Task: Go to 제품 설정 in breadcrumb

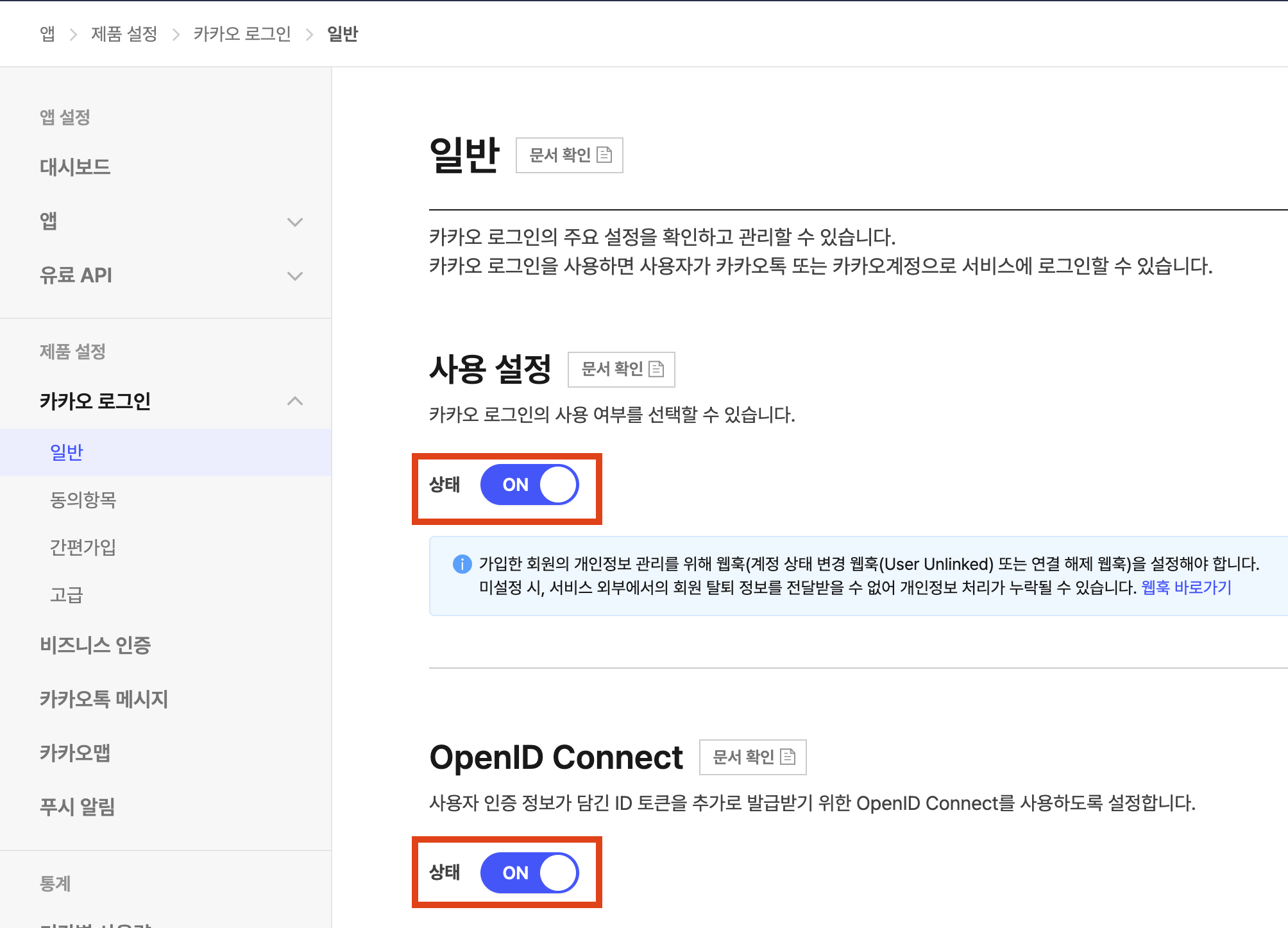Action: click(124, 34)
